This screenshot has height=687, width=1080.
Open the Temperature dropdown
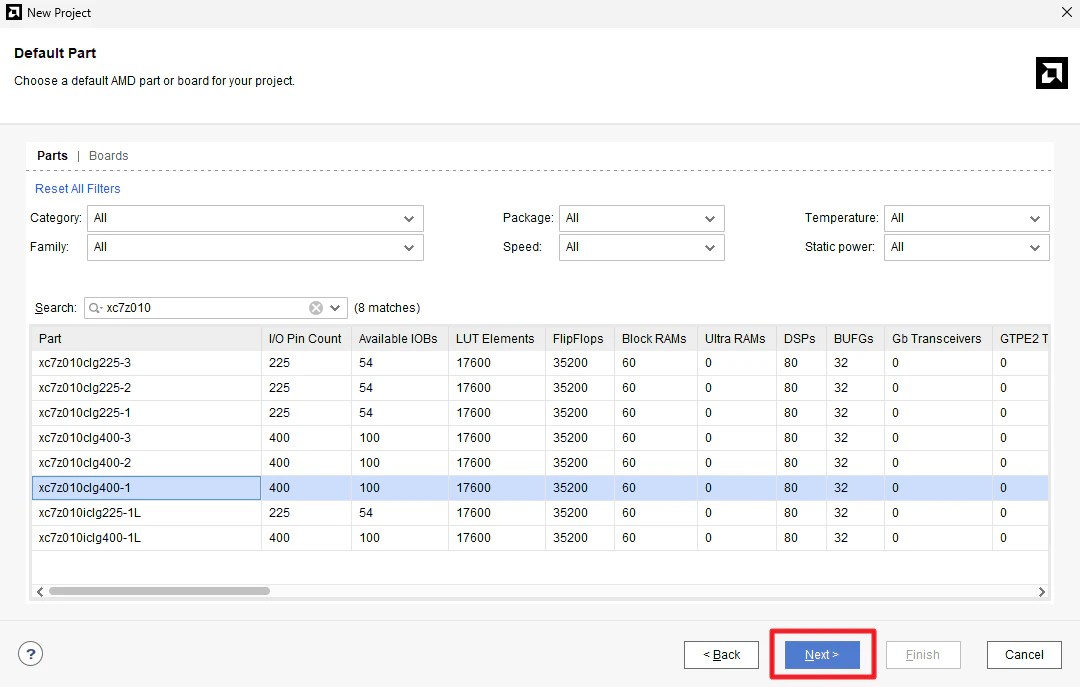pyautogui.click(x=966, y=218)
